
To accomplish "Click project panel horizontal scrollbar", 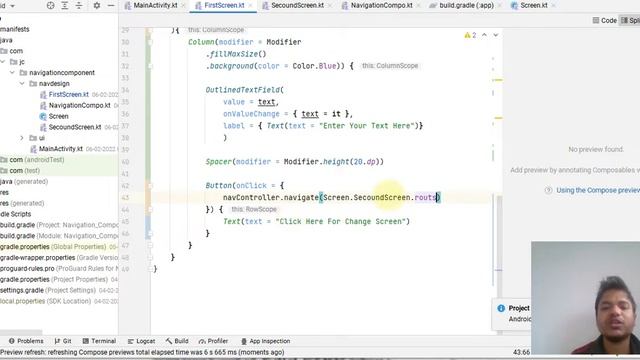I will coord(21,332).
